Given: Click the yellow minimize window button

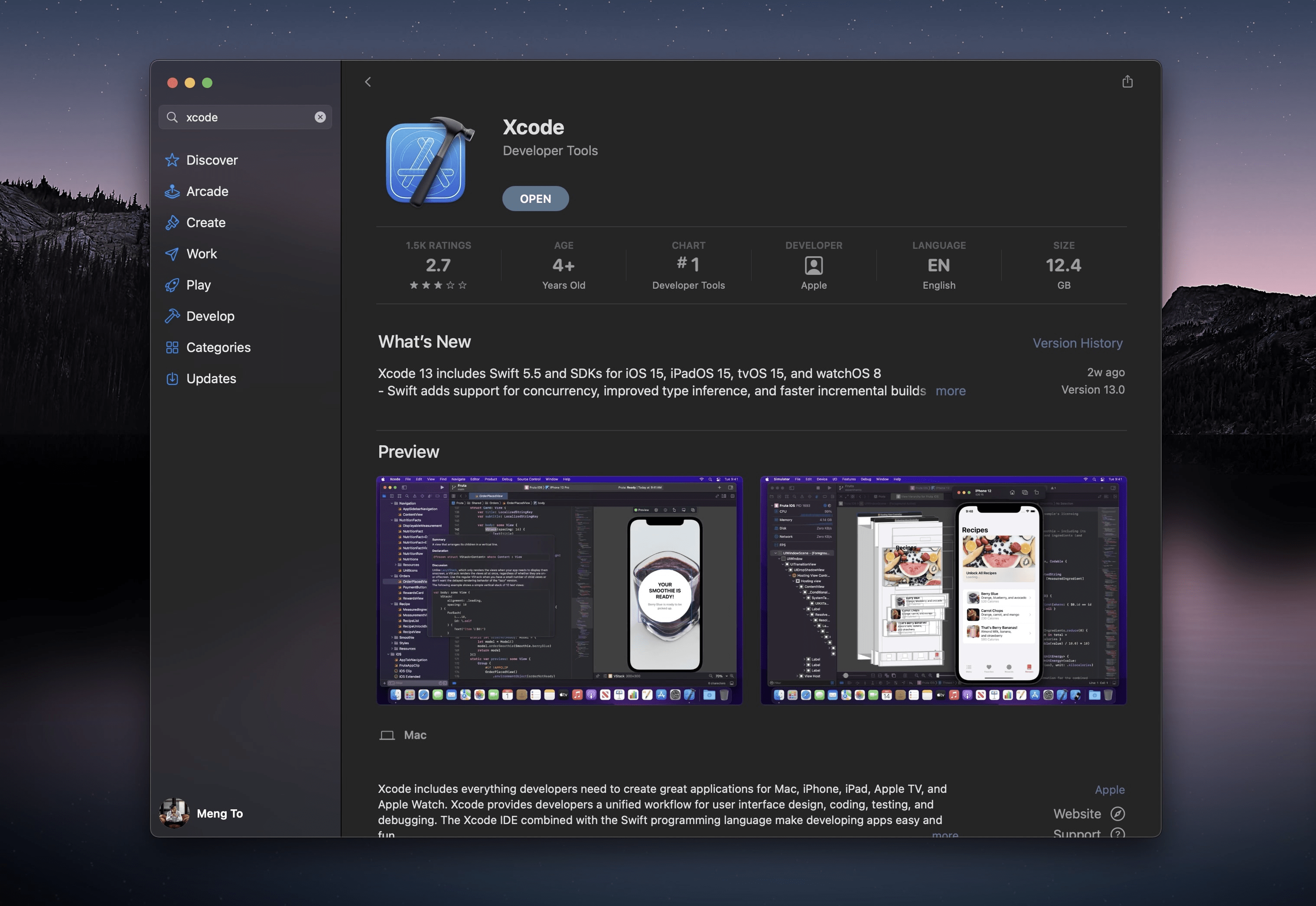Looking at the screenshot, I should (190, 83).
